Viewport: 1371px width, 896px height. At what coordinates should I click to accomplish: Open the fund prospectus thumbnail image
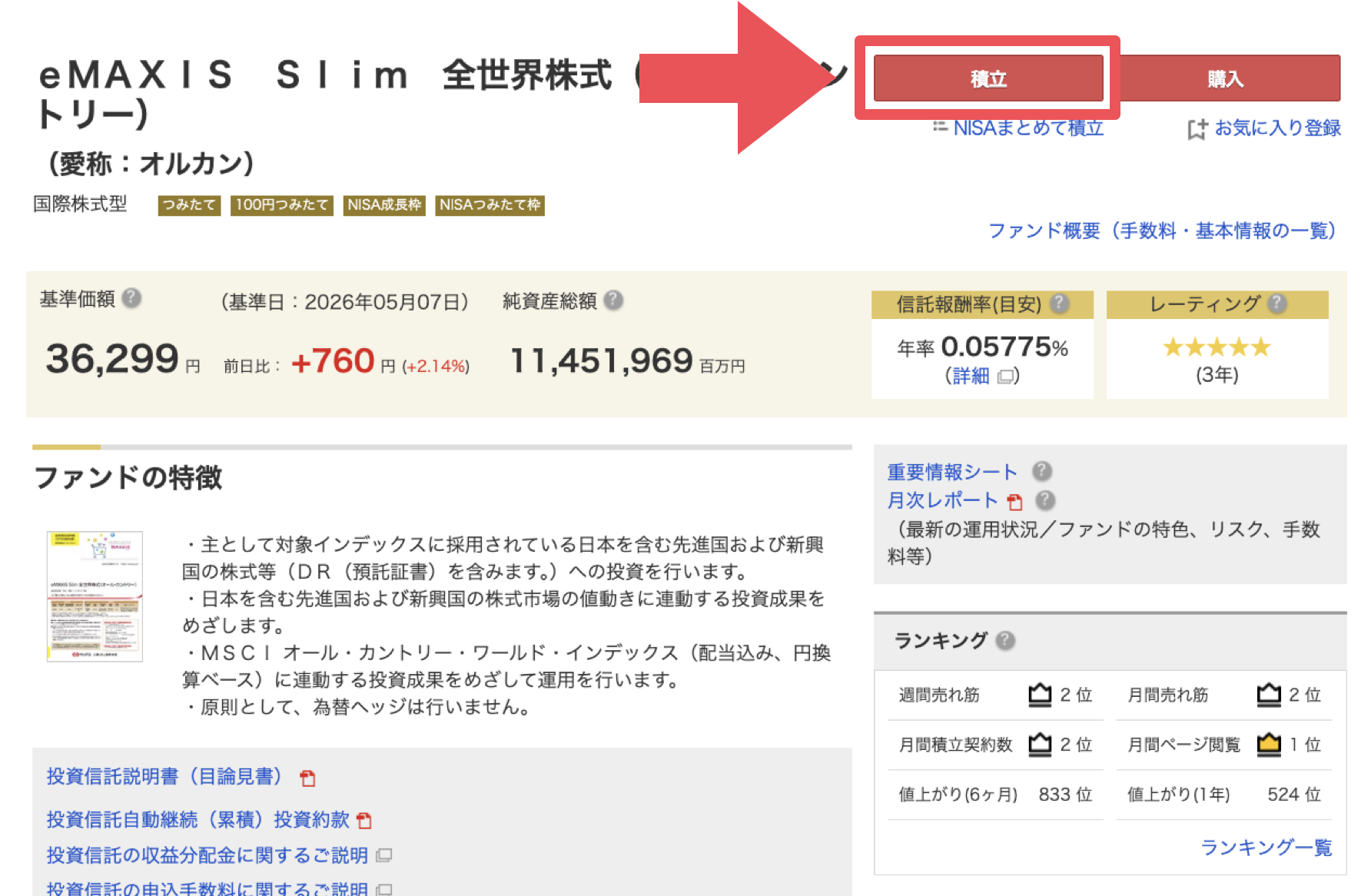[95, 596]
